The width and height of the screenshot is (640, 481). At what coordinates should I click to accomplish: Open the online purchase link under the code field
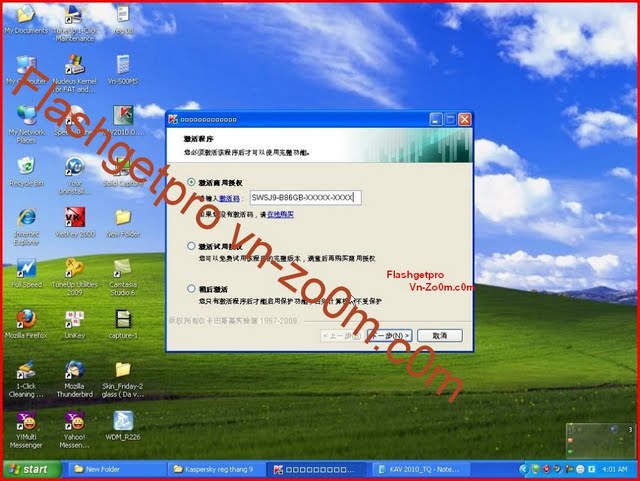280,214
